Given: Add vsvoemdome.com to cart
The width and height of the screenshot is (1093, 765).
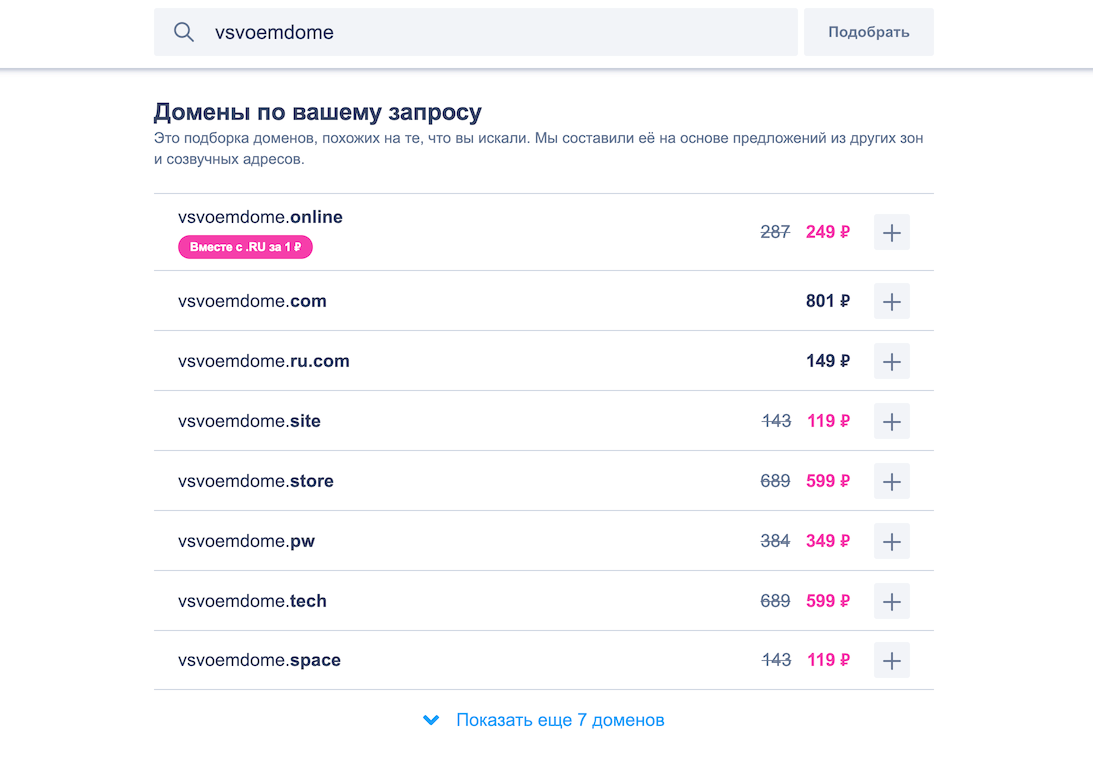Looking at the screenshot, I should [891, 301].
